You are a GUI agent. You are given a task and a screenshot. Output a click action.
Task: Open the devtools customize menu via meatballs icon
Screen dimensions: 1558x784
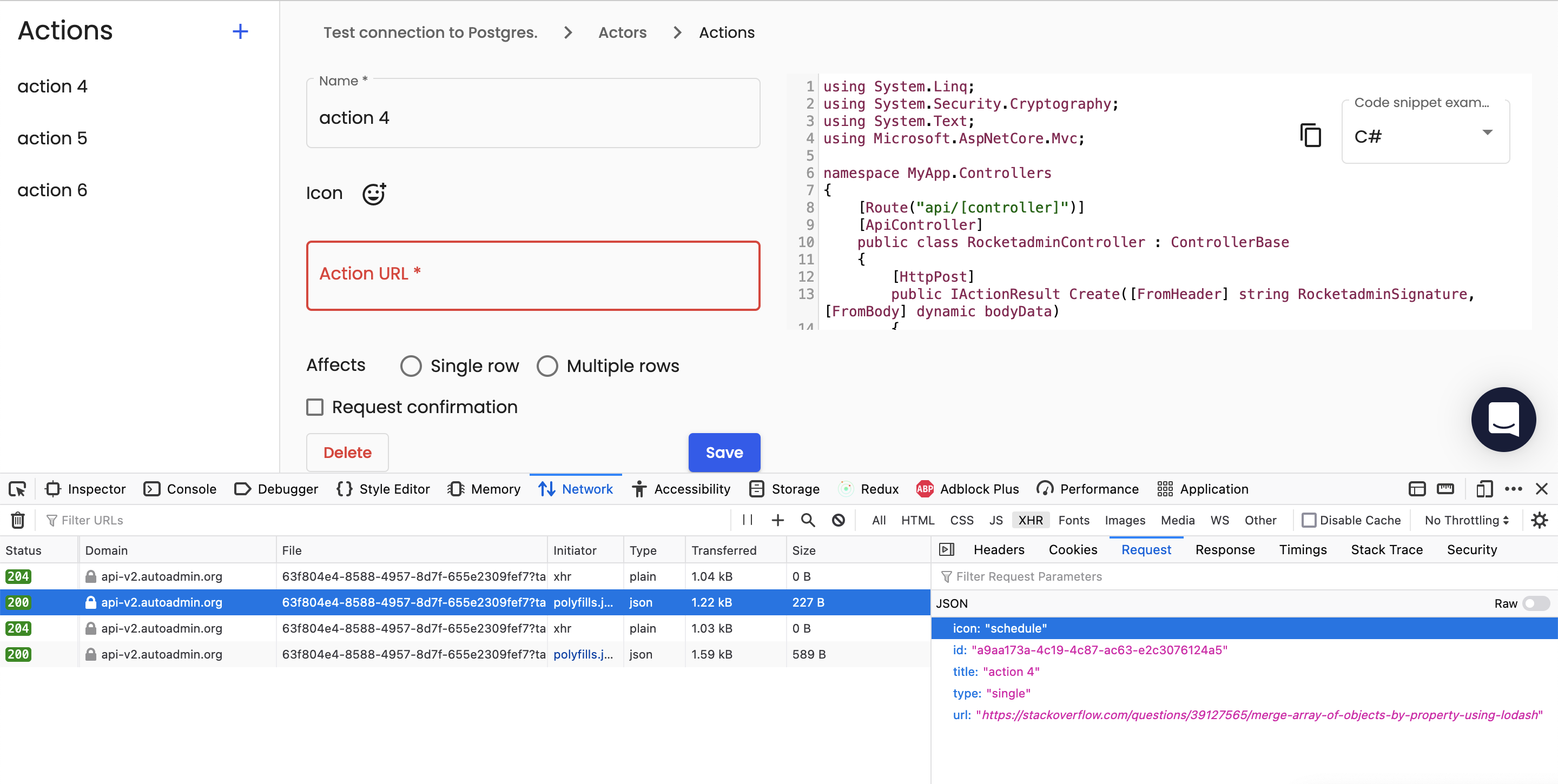(1515, 489)
